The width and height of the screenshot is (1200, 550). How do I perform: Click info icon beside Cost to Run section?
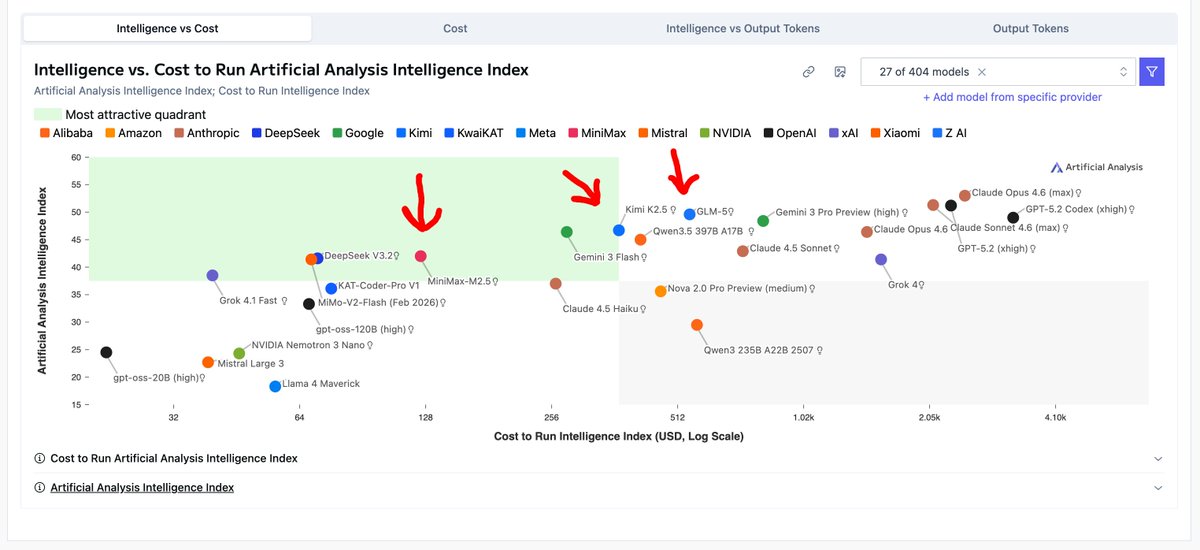(x=40, y=458)
